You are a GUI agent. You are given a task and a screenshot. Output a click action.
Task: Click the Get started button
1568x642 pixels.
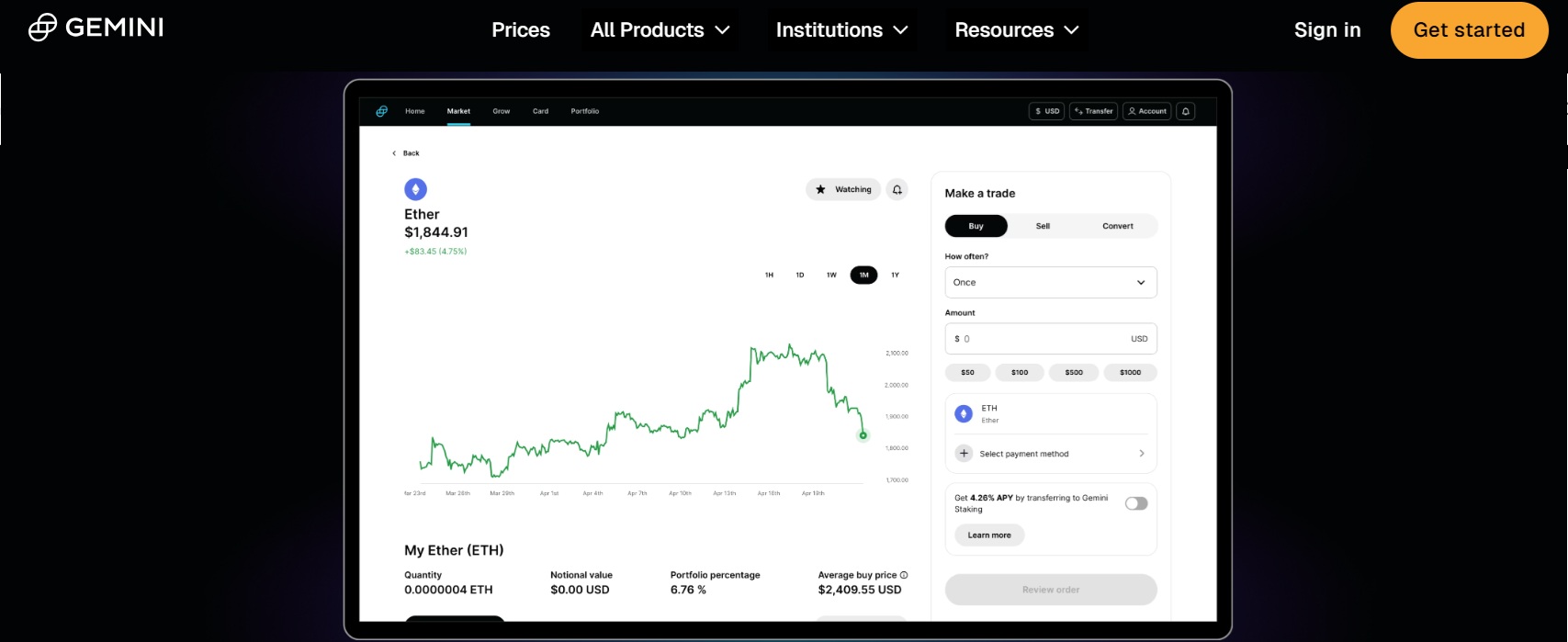coord(1469,29)
